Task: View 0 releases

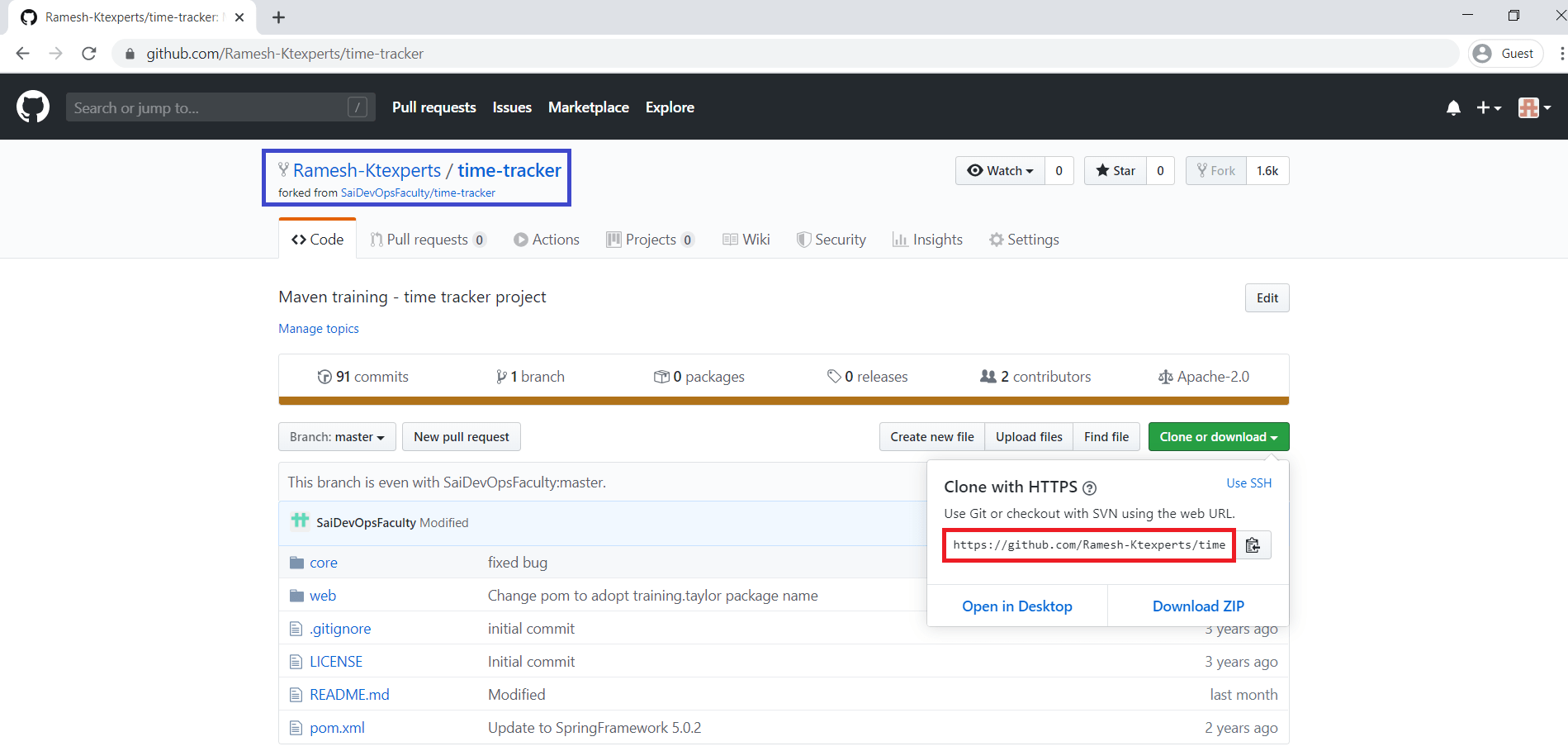Action: click(x=868, y=377)
